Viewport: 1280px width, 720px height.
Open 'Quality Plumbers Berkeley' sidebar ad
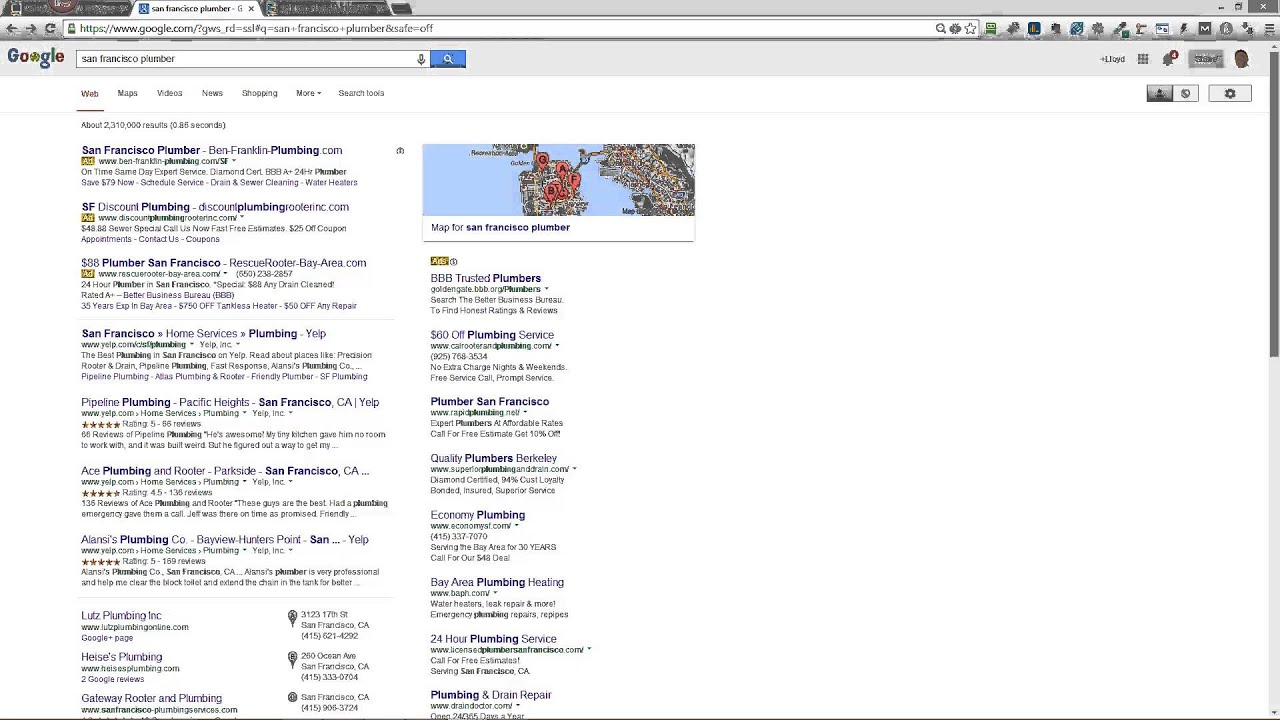494,458
